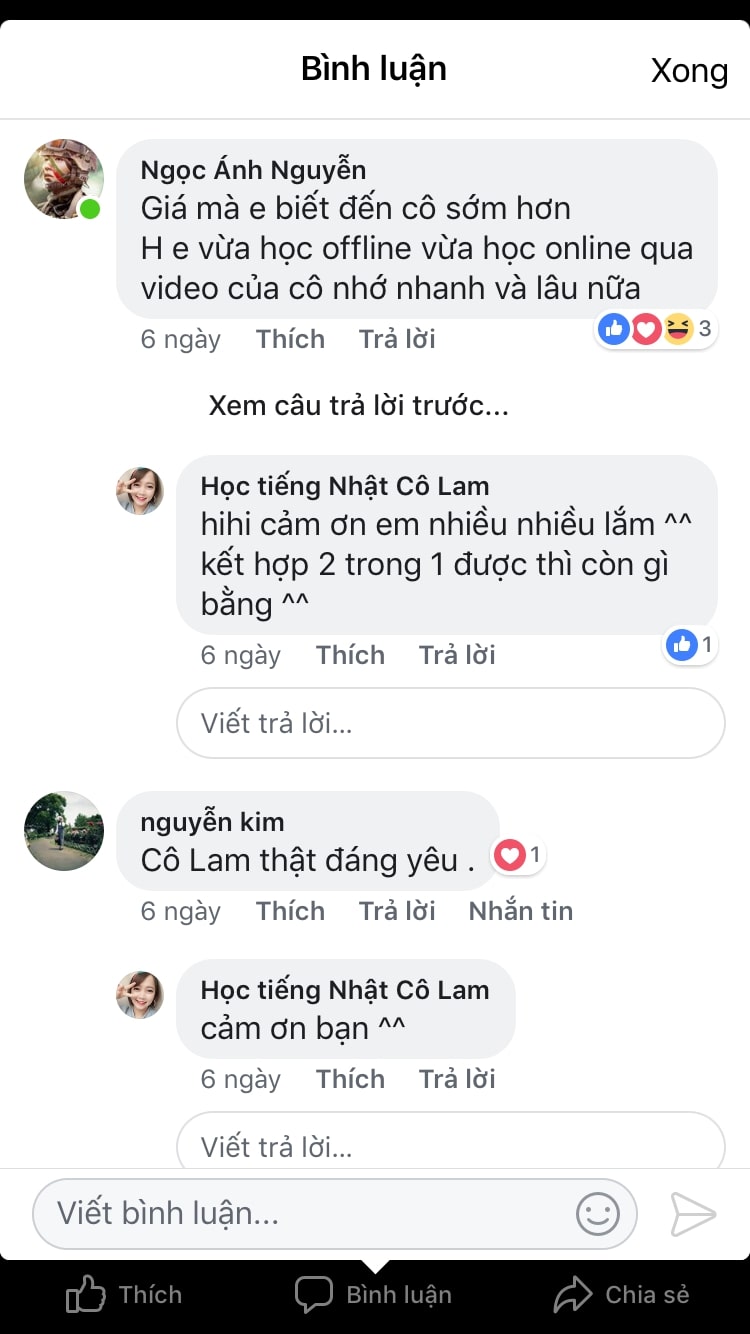Tap Nhắn tin under nguyễn kim's comment

(x=520, y=911)
